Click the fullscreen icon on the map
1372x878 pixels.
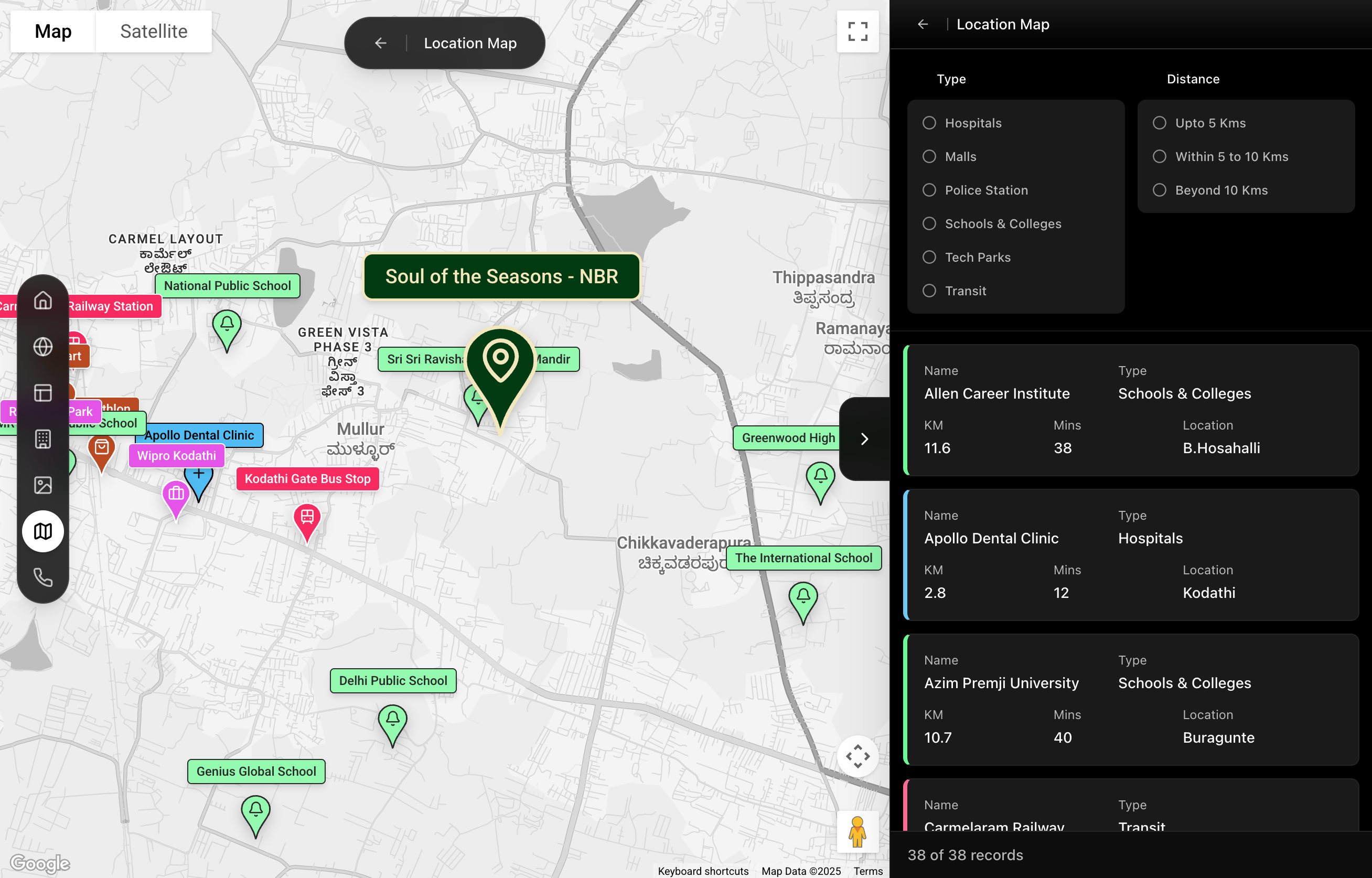(x=858, y=33)
